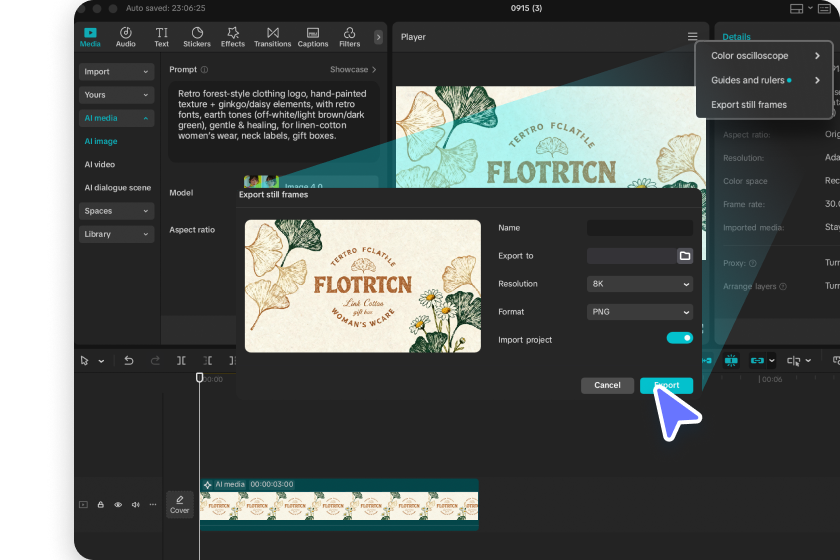Toggle the Import project switch
The height and width of the screenshot is (560, 840).
pyautogui.click(x=679, y=338)
